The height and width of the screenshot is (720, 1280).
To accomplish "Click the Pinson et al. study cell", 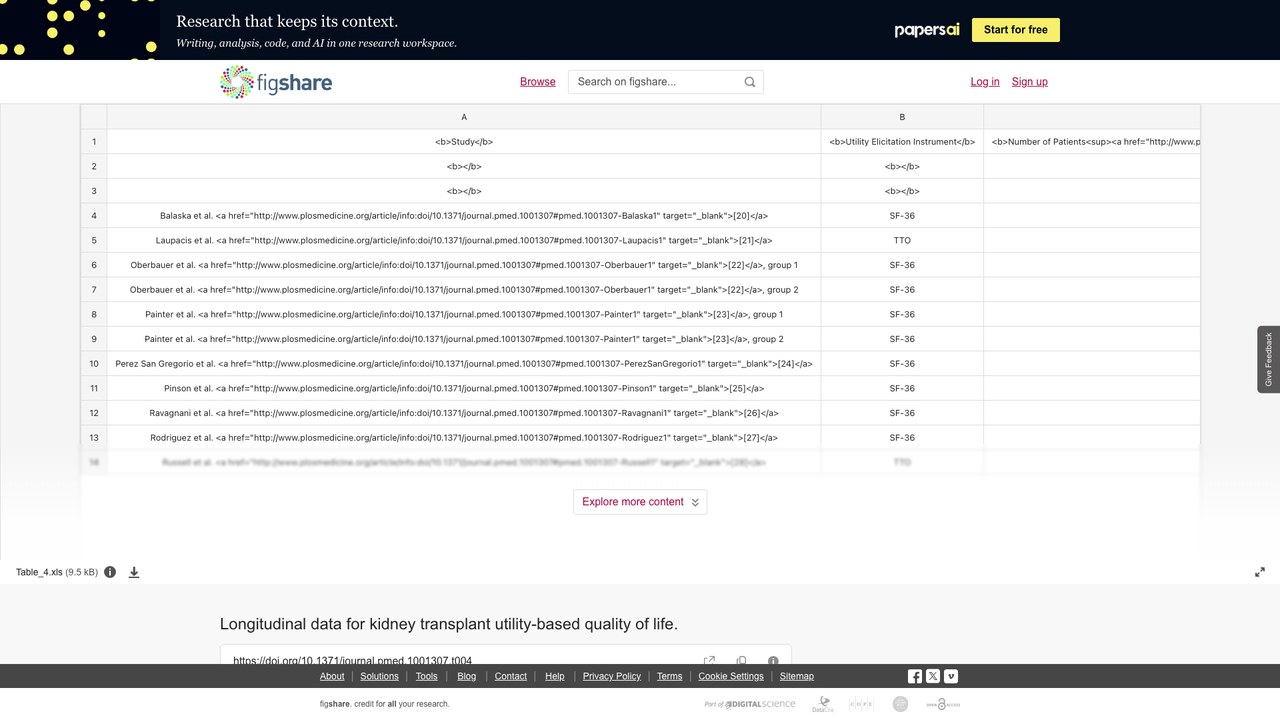I will click(464, 388).
